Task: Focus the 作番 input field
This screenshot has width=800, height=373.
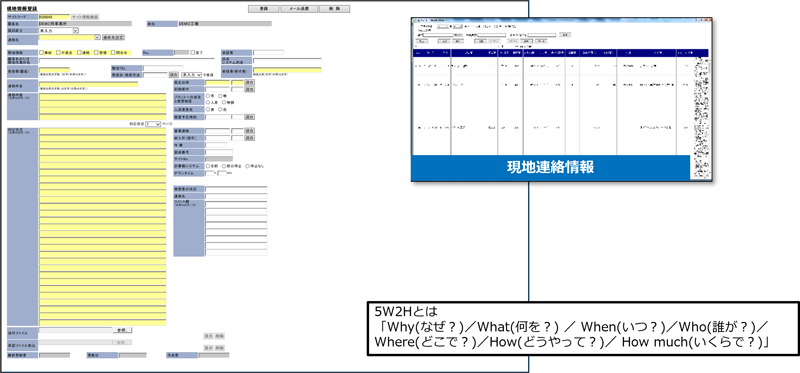Action: click(x=216, y=145)
